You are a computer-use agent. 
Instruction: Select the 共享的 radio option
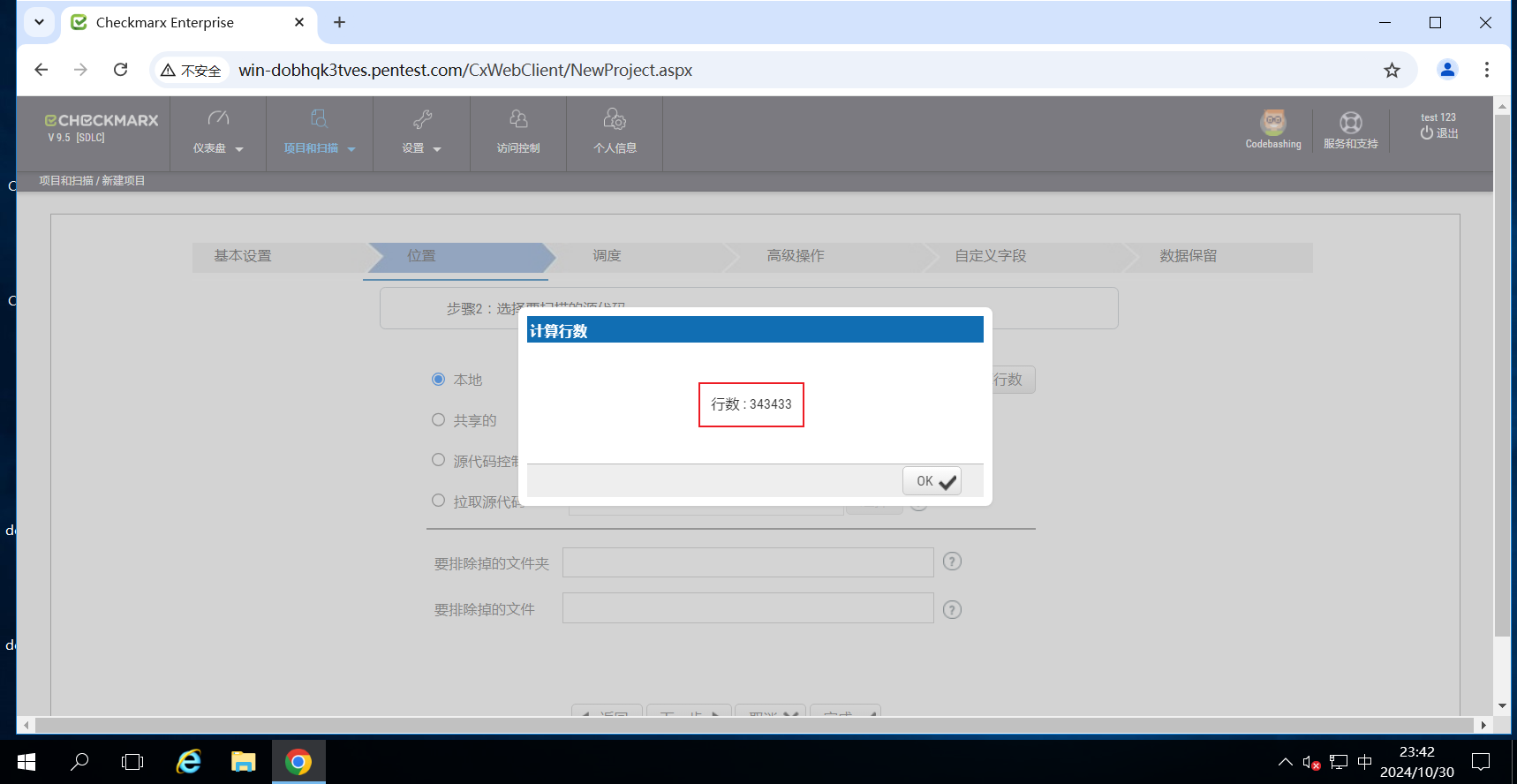[x=438, y=420]
